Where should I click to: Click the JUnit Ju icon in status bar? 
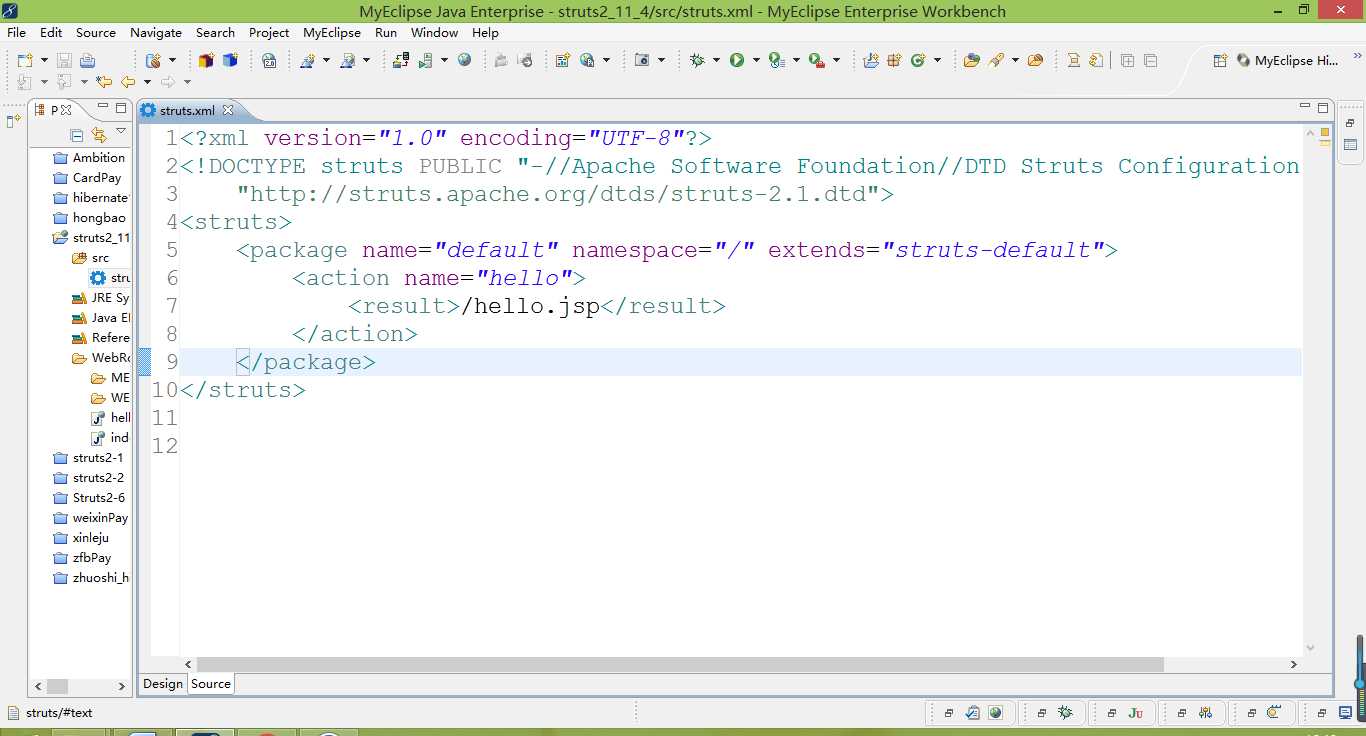[x=1135, y=713]
